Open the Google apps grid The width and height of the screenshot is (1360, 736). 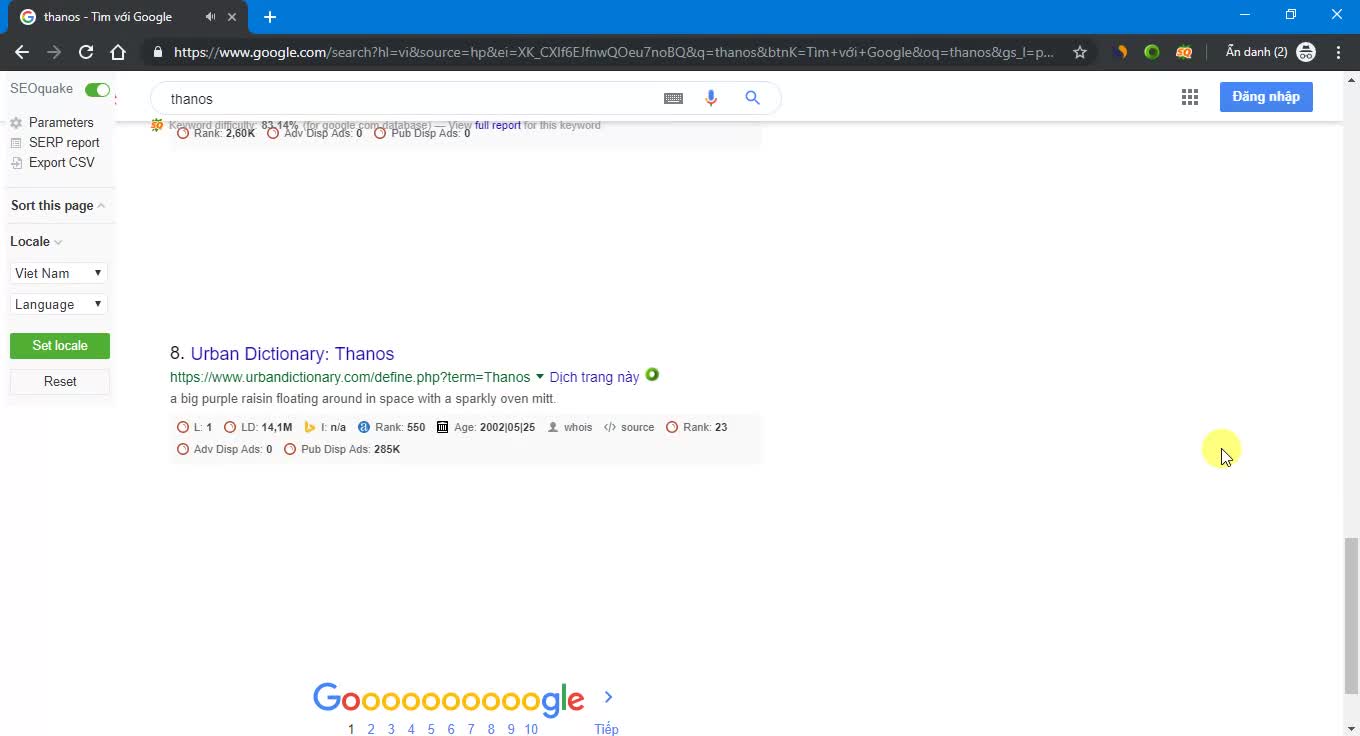1190,97
